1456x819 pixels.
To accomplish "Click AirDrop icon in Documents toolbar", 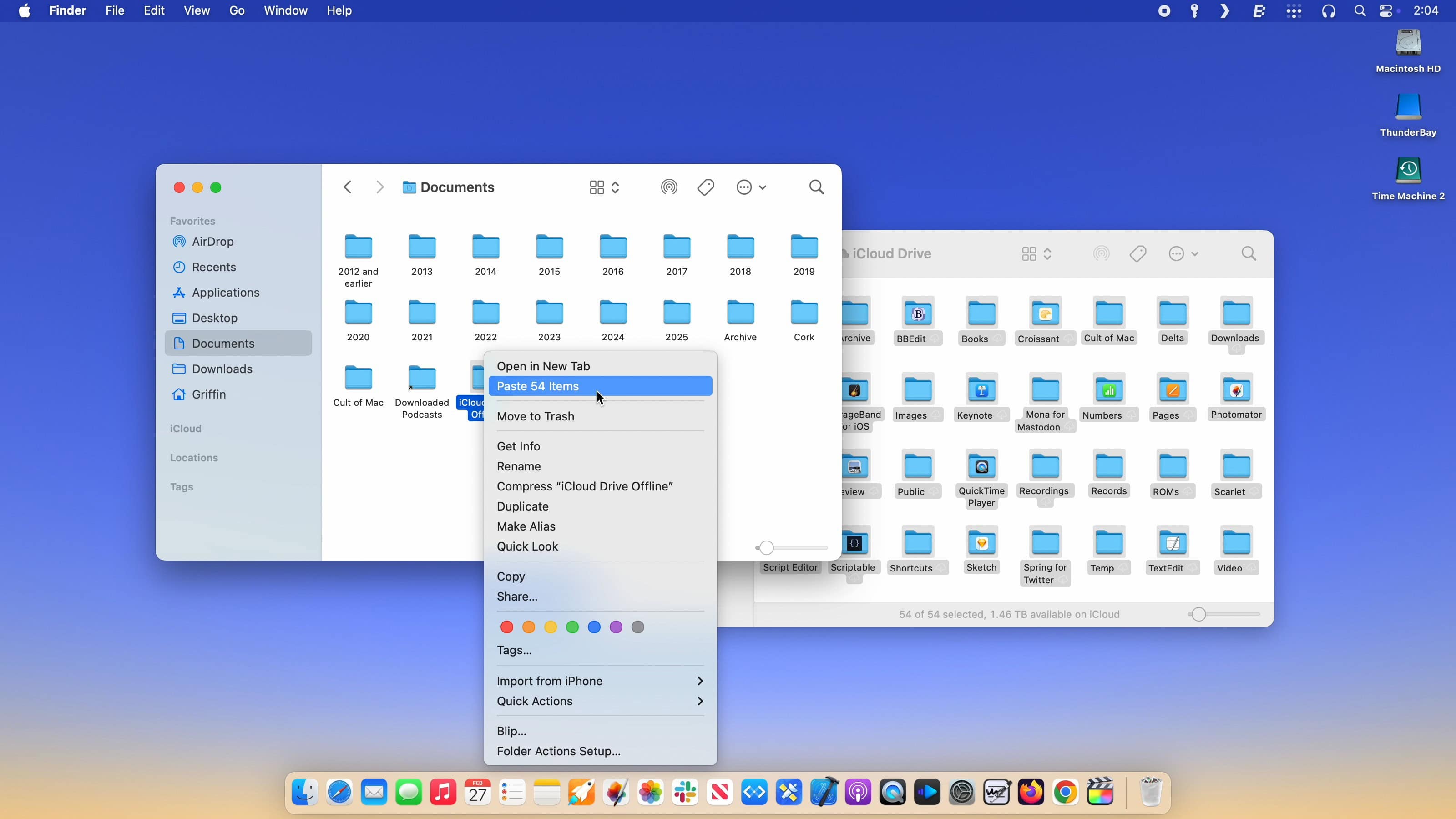I will coord(669,187).
